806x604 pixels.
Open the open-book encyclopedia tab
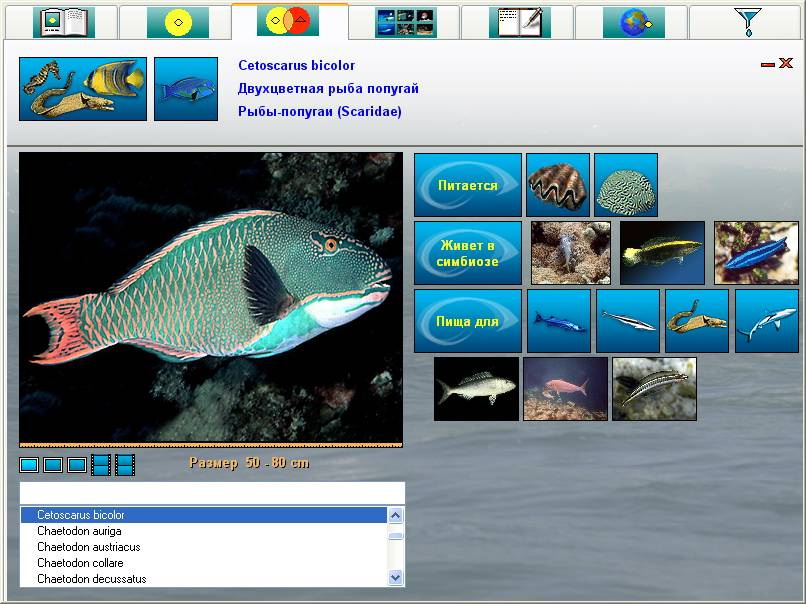pyautogui.click(x=64, y=23)
